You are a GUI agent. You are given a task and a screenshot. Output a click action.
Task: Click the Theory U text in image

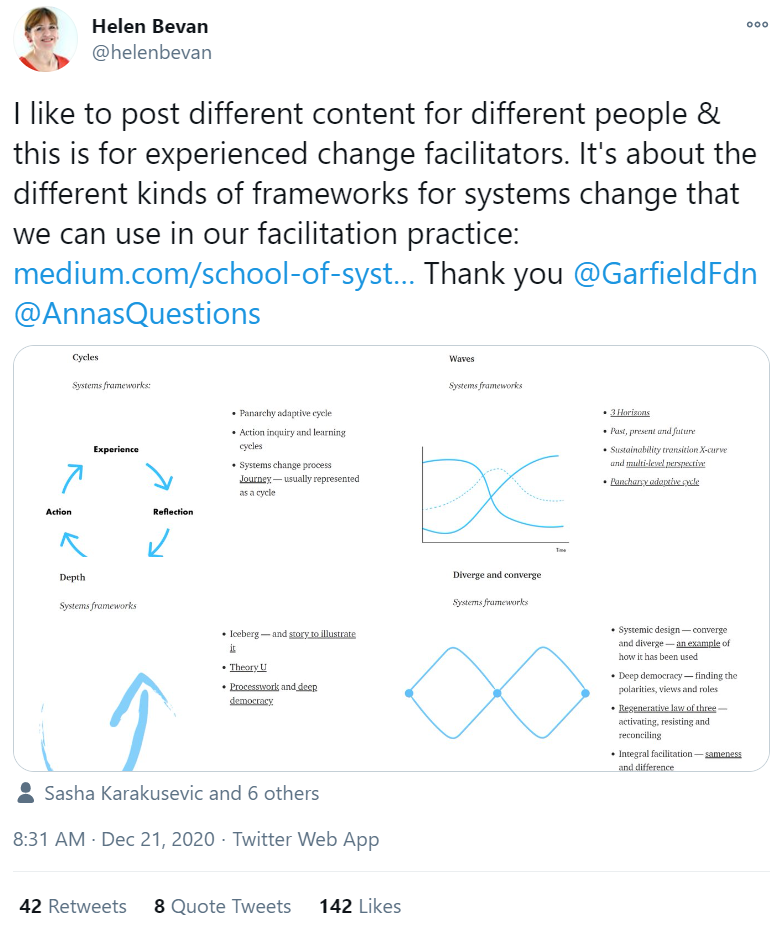[248, 667]
